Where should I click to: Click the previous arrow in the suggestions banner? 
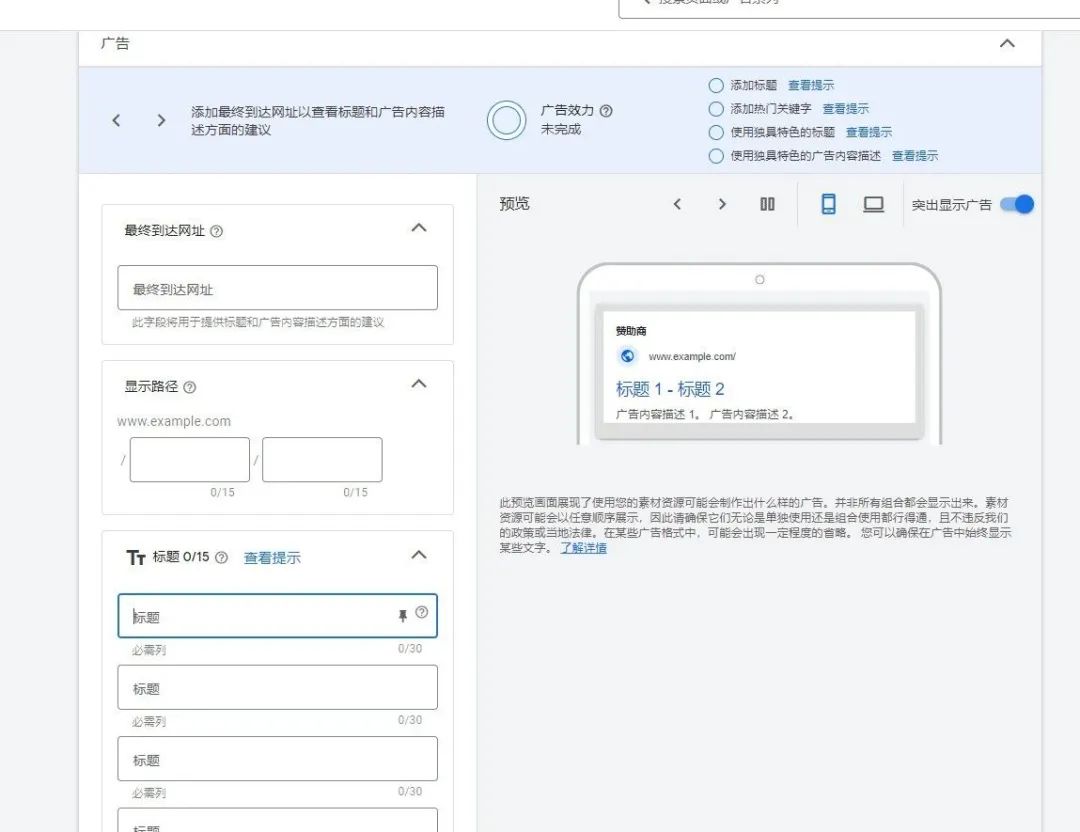coord(116,120)
